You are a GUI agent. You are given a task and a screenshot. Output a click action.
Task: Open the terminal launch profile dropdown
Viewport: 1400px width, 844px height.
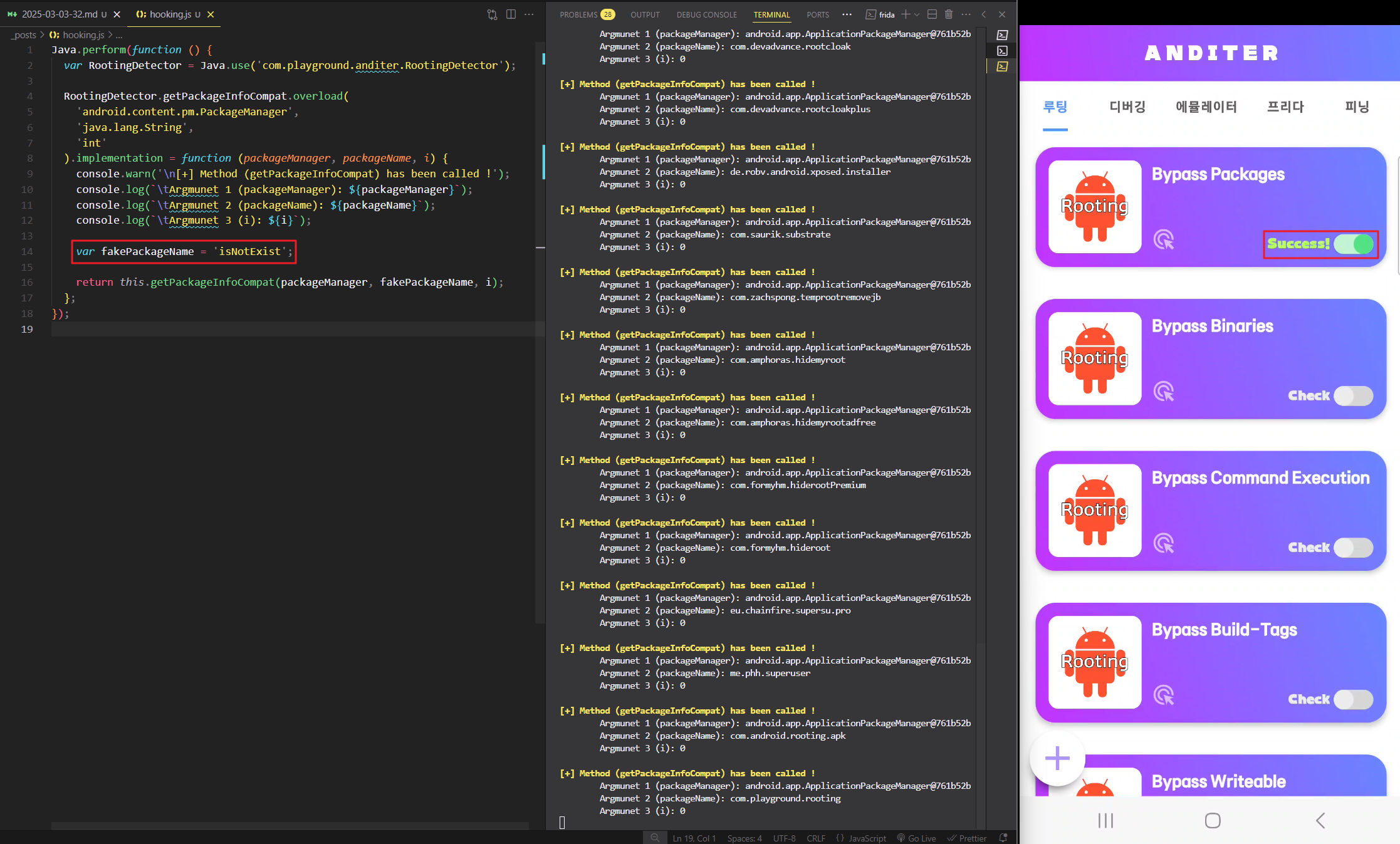pos(917,14)
